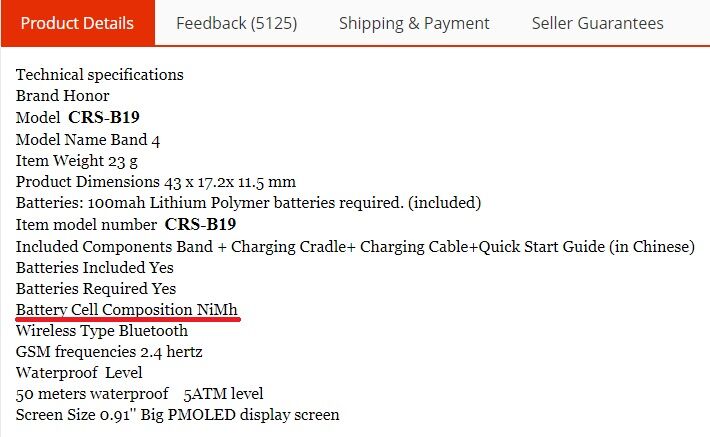The width and height of the screenshot is (710, 437).
Task: Click the Batteries Required Yes line
Action: click(96, 289)
